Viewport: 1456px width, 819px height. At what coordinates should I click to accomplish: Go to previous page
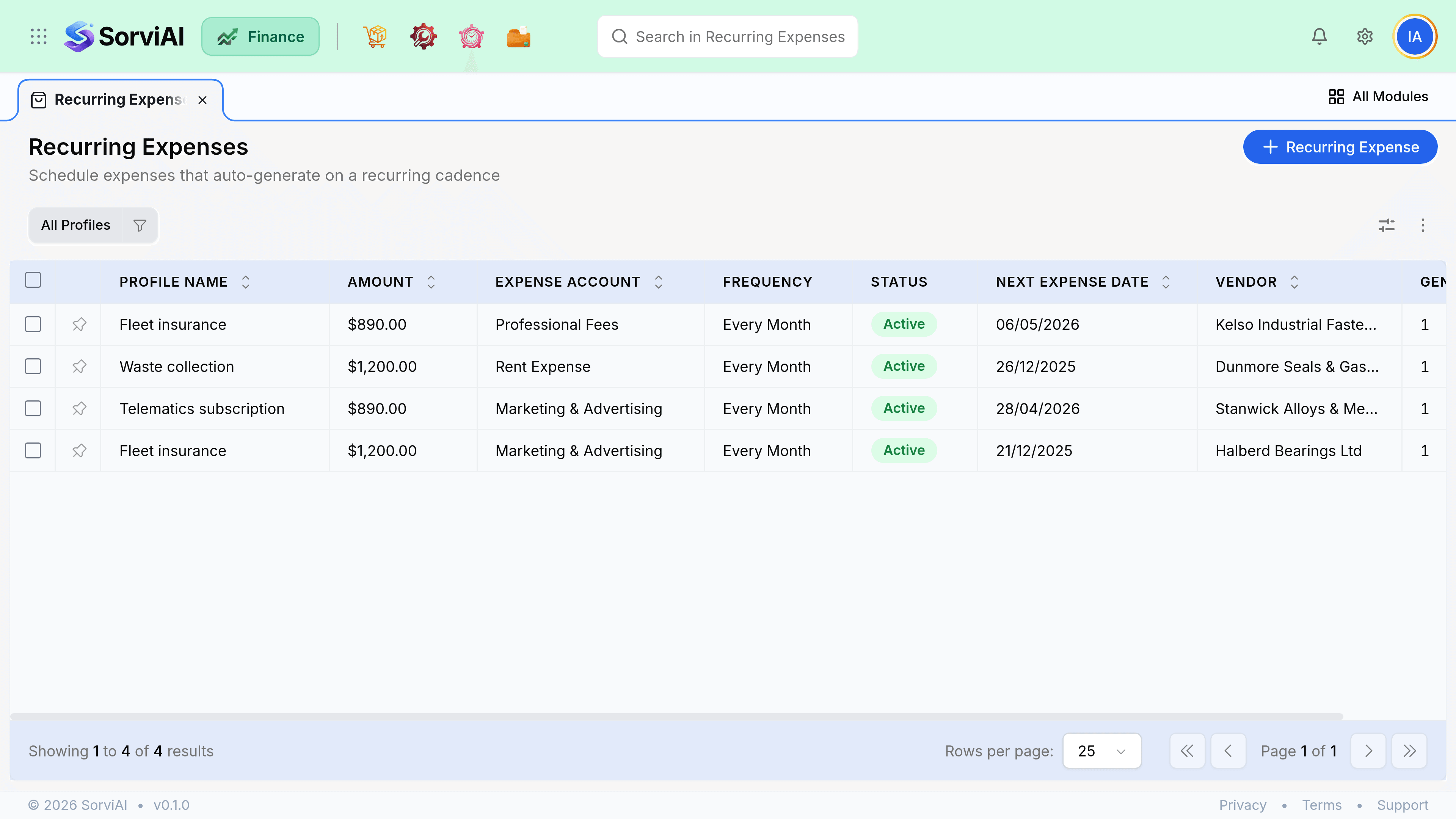[1228, 751]
